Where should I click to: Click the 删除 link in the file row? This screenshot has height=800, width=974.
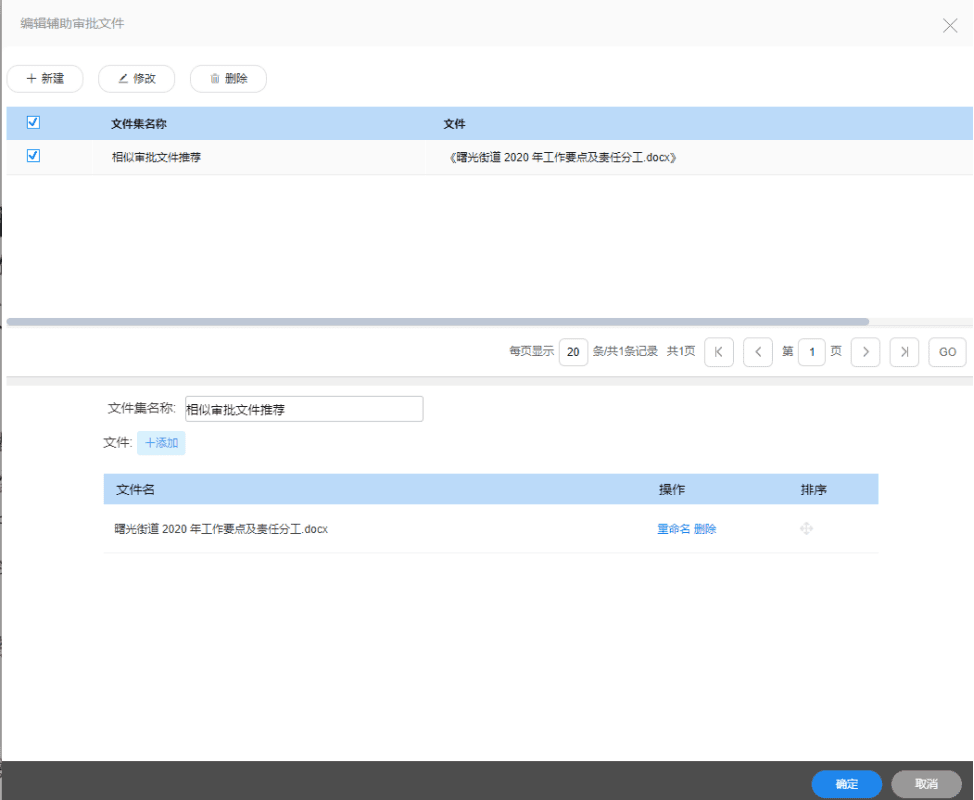pos(705,529)
